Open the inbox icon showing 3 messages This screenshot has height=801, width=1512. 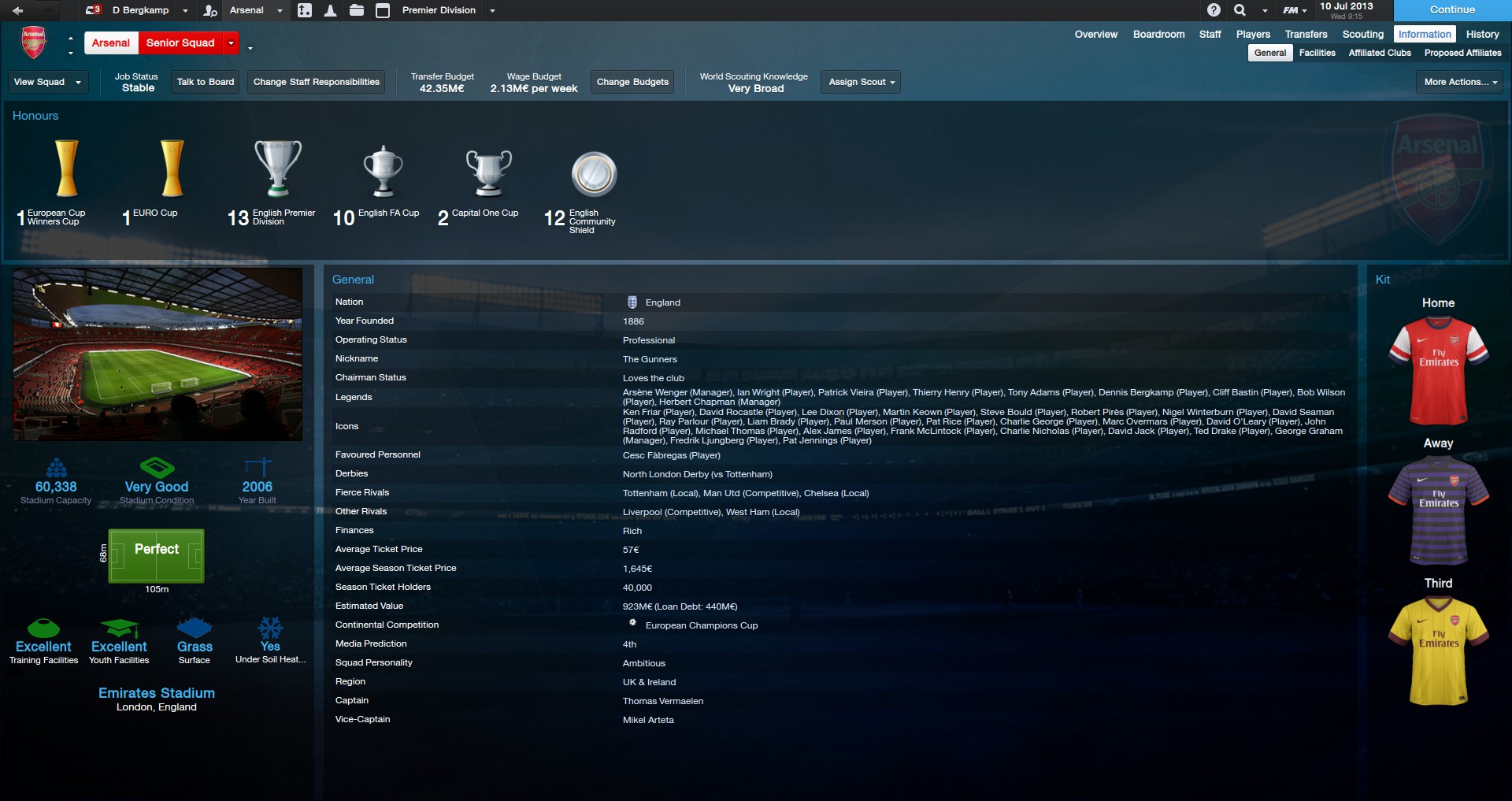coord(94,10)
